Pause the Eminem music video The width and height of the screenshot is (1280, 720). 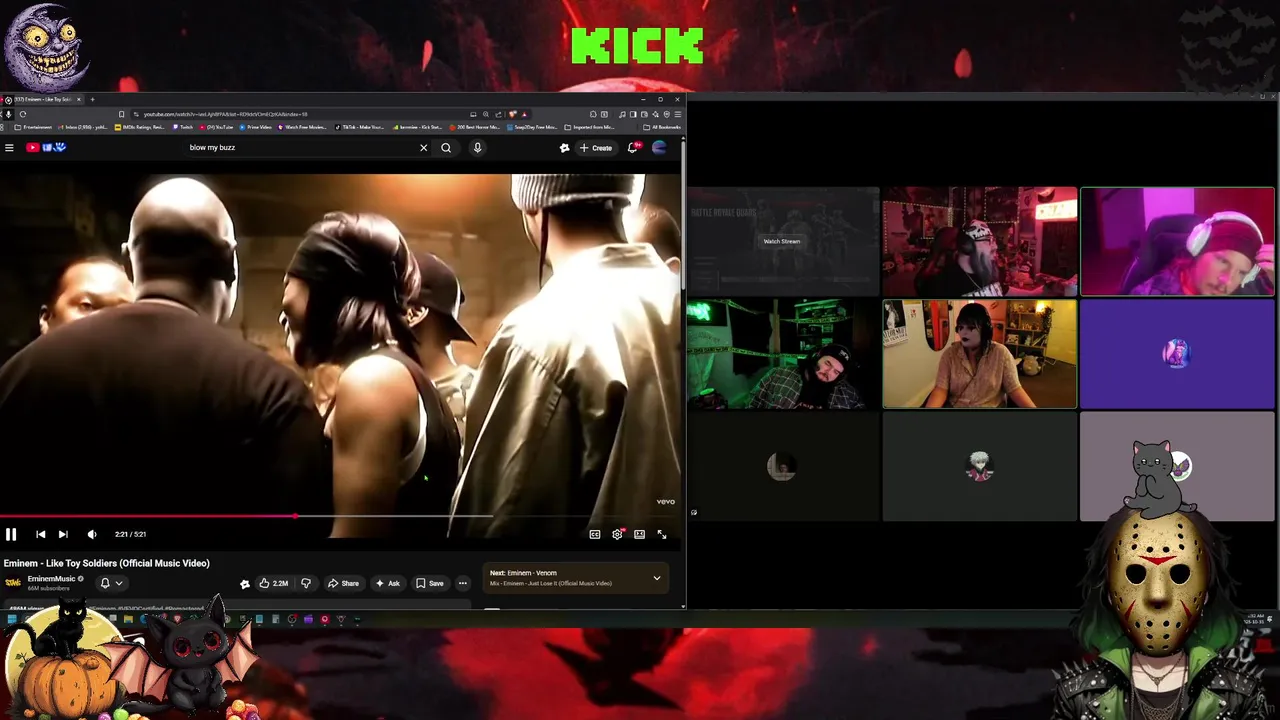(x=11, y=534)
